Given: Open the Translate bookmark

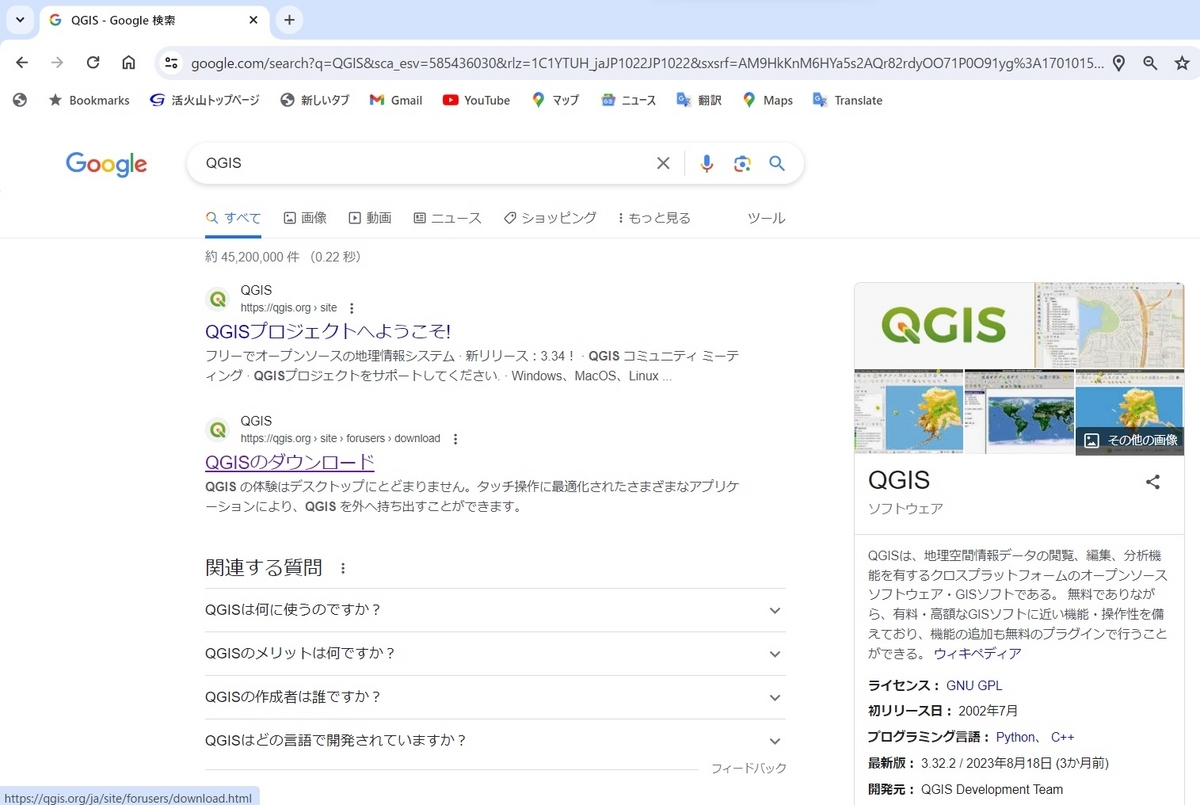Looking at the screenshot, I should pyautogui.click(x=848, y=100).
